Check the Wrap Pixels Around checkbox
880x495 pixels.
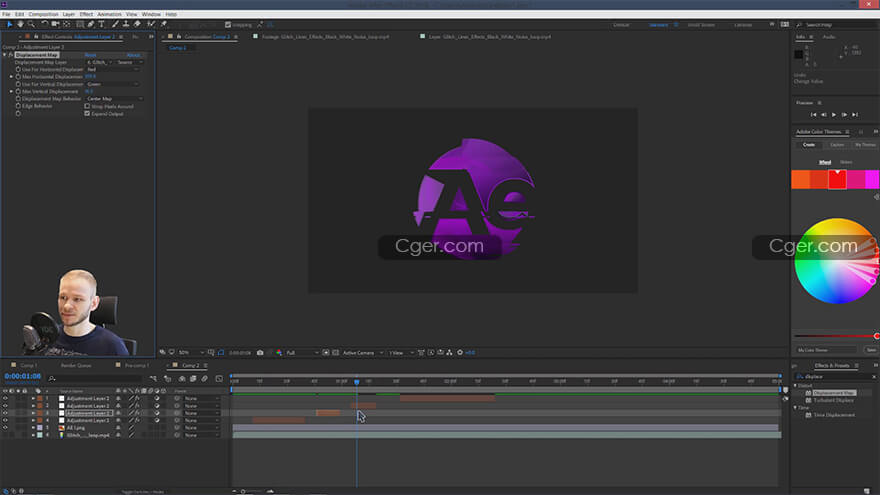pos(87,106)
